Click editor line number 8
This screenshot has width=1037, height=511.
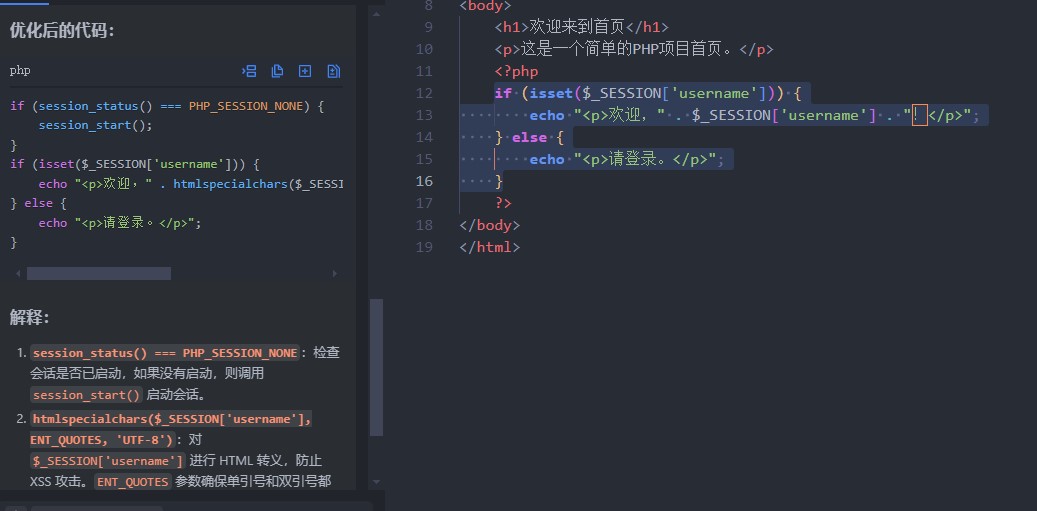pos(428,5)
